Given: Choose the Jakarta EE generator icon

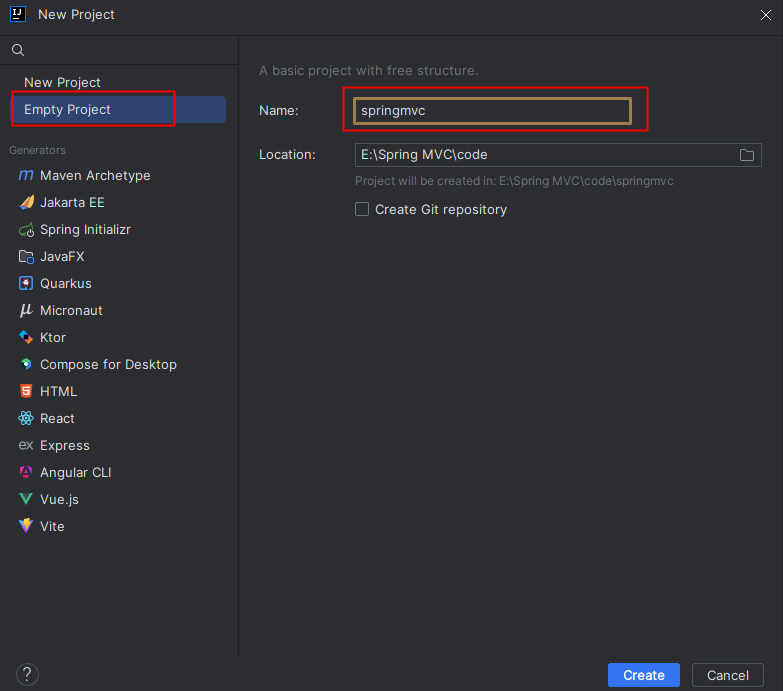Looking at the screenshot, I should point(26,203).
